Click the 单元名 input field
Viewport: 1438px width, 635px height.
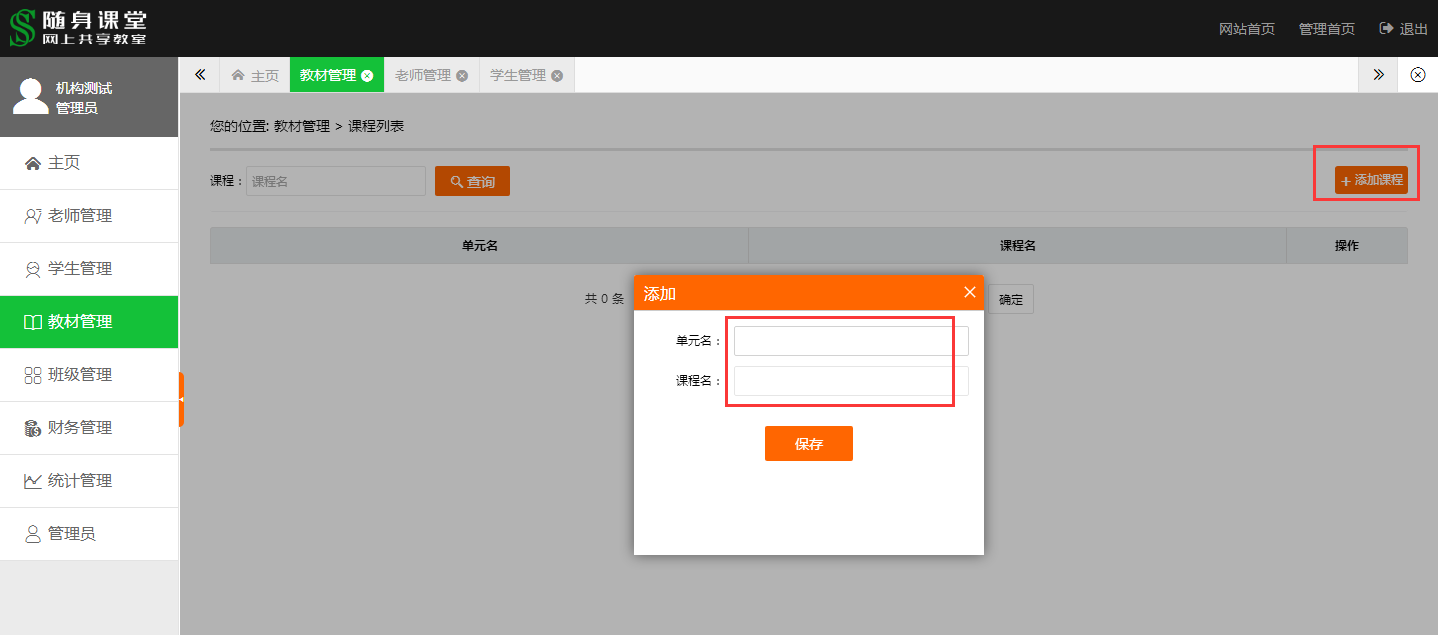[x=850, y=341]
